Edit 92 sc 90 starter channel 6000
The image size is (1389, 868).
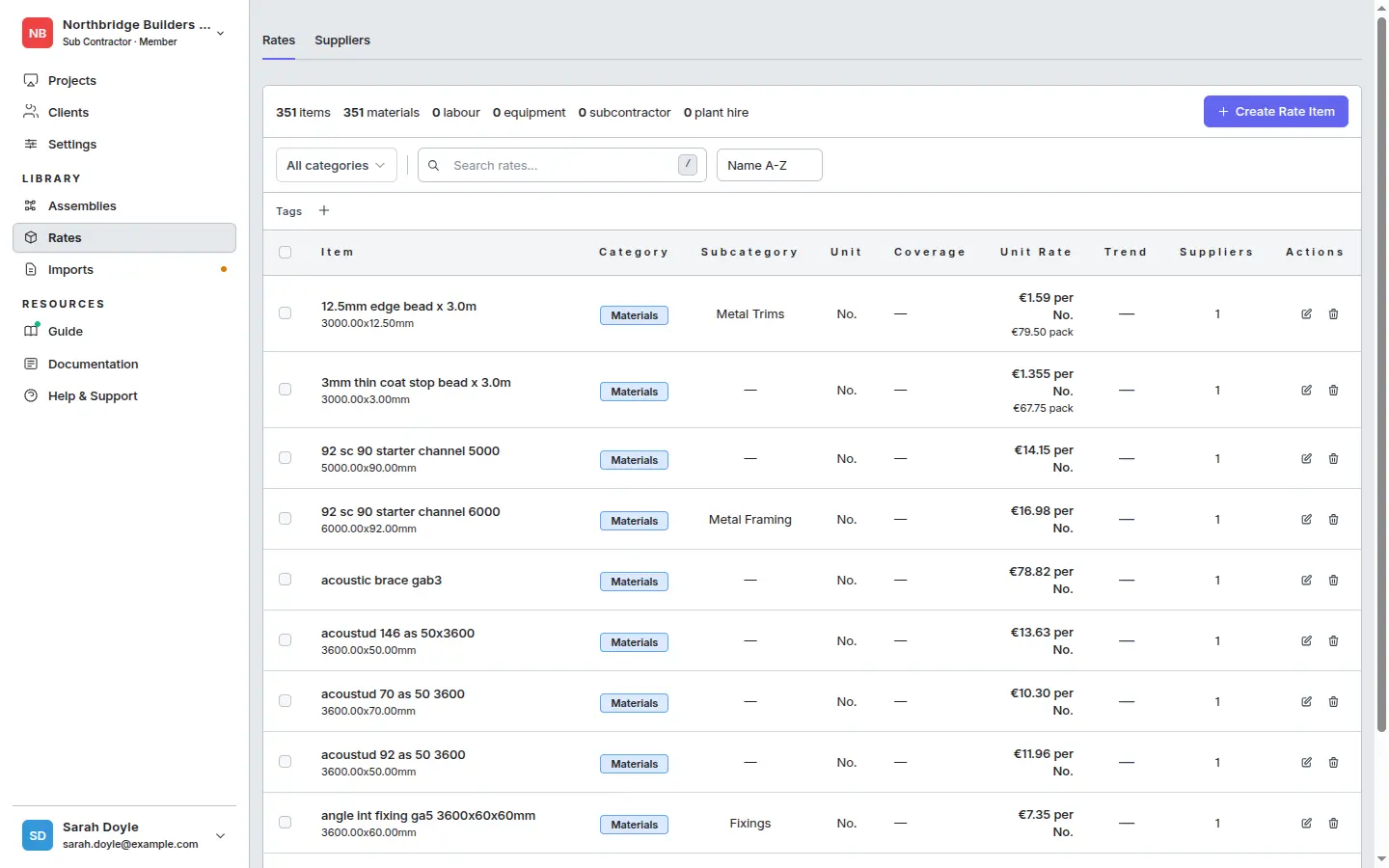click(1306, 519)
